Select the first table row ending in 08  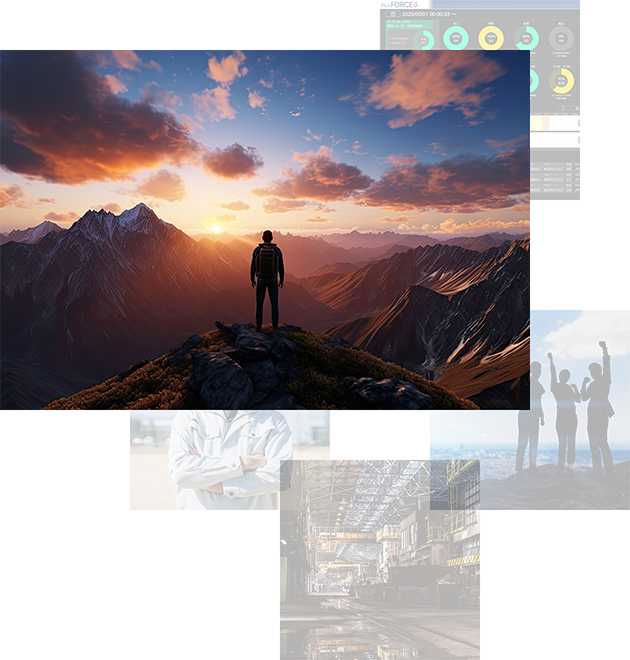point(555,170)
